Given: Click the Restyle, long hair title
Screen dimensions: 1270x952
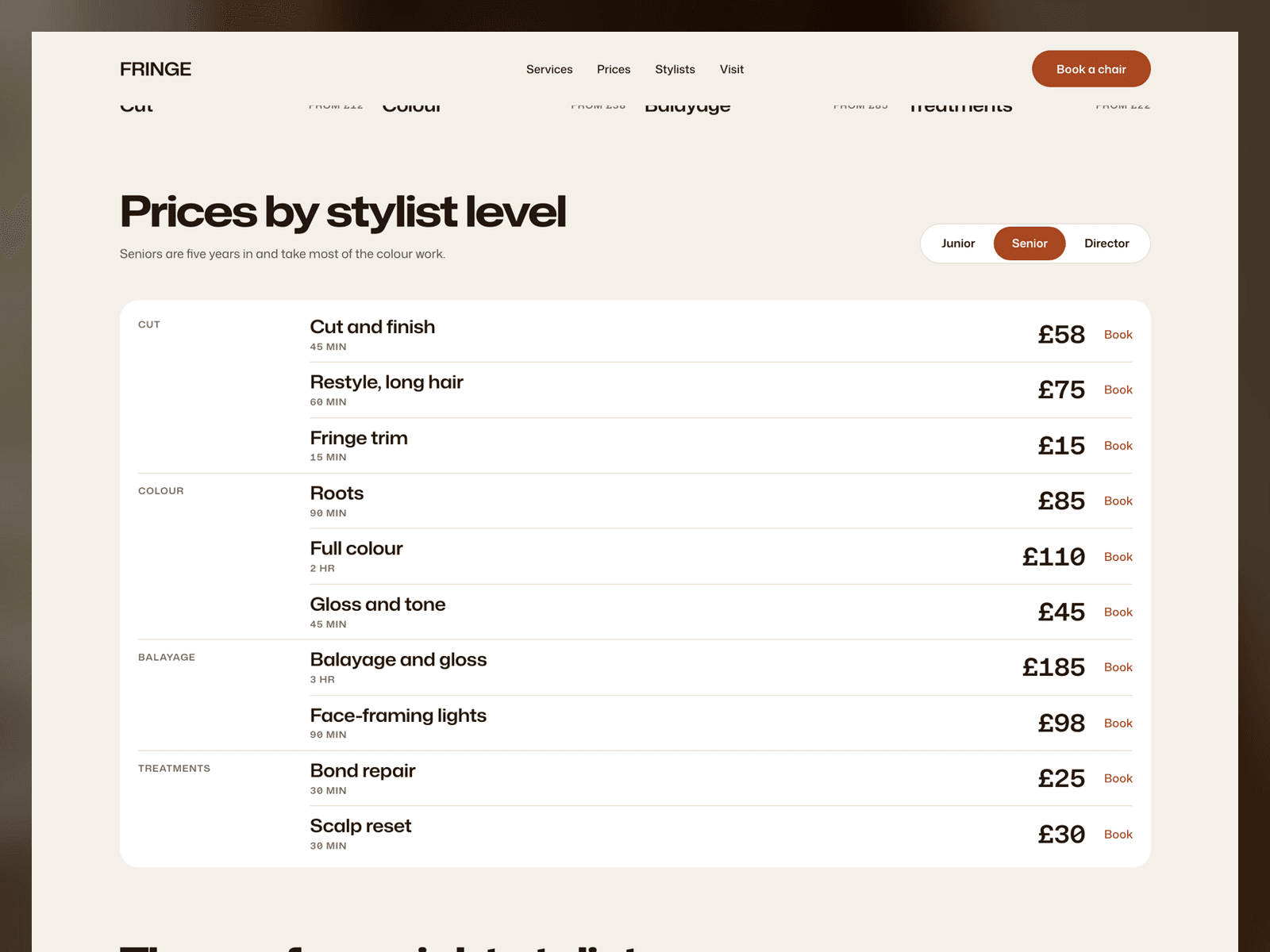Looking at the screenshot, I should 387,382.
